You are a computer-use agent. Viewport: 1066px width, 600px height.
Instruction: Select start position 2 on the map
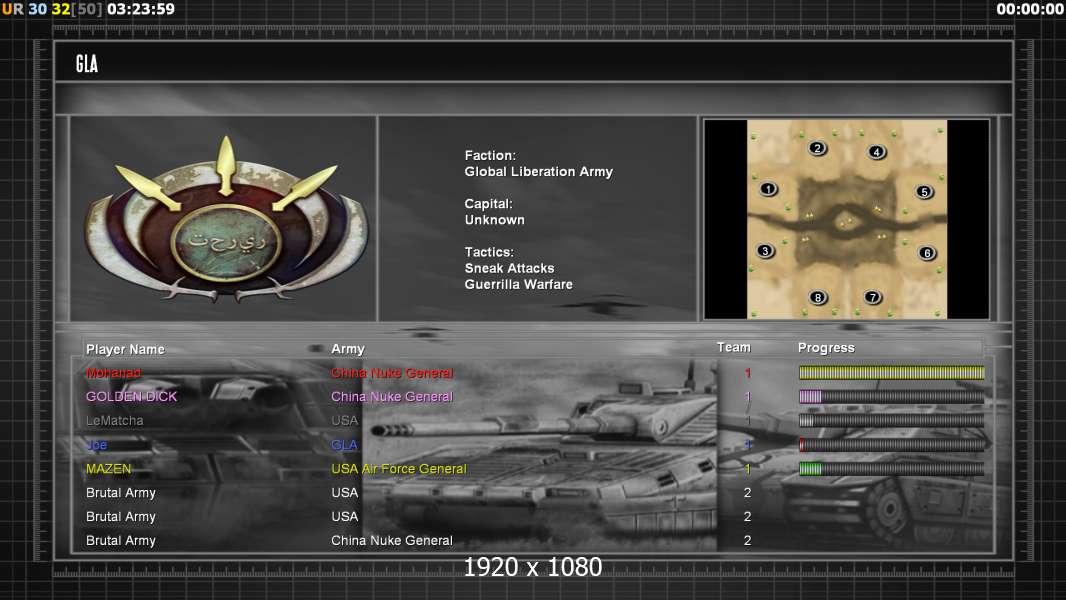(x=817, y=148)
